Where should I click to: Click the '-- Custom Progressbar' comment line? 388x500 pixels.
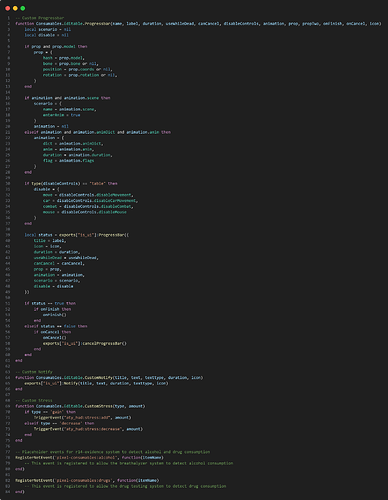(x=40, y=18)
